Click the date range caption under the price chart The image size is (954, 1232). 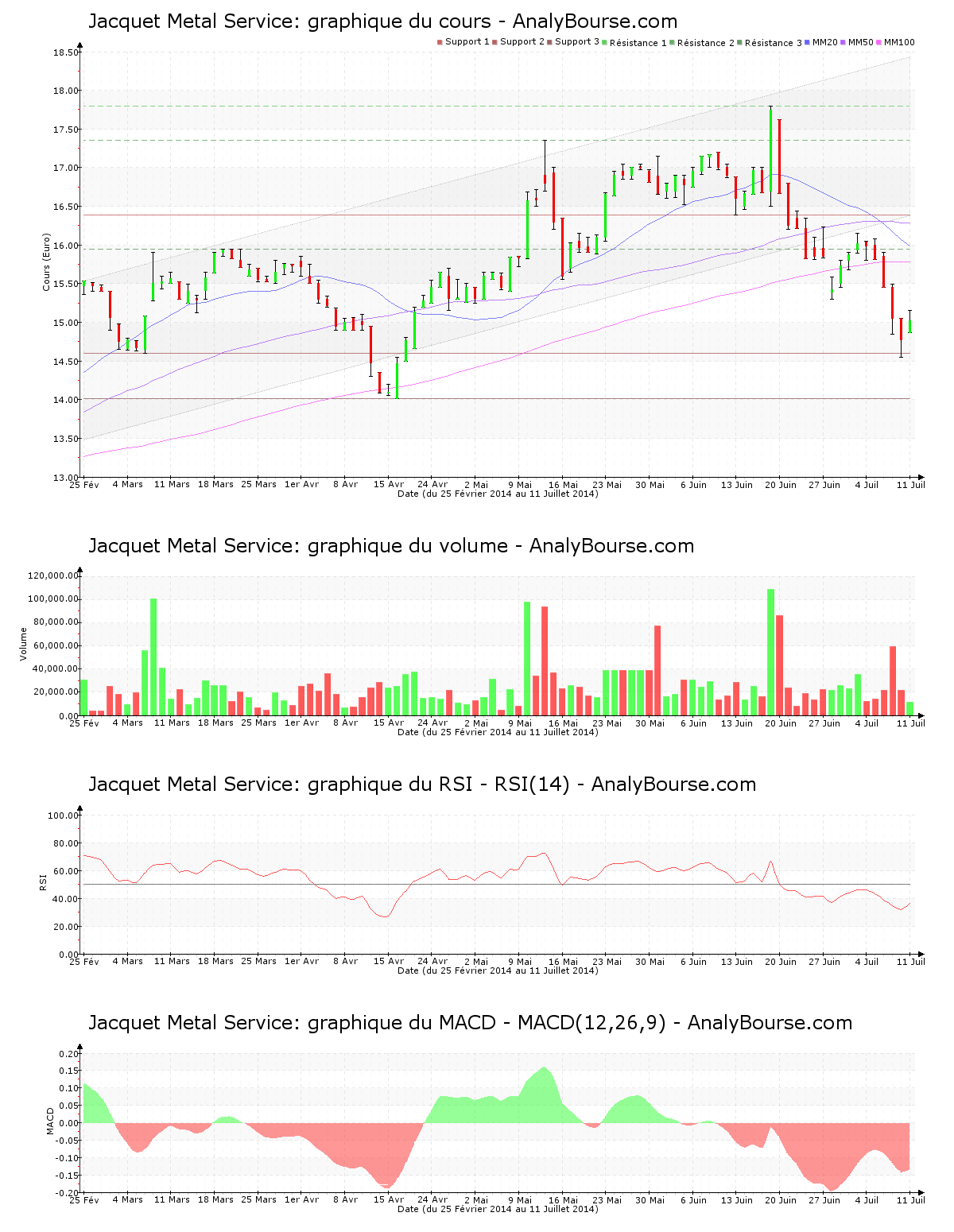click(498, 494)
